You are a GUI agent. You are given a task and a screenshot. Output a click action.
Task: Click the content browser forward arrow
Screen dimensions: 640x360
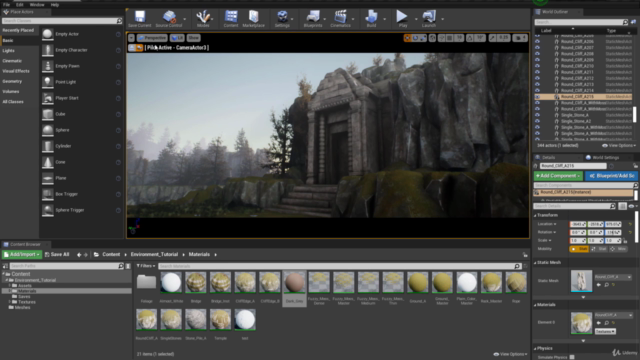[86, 255]
